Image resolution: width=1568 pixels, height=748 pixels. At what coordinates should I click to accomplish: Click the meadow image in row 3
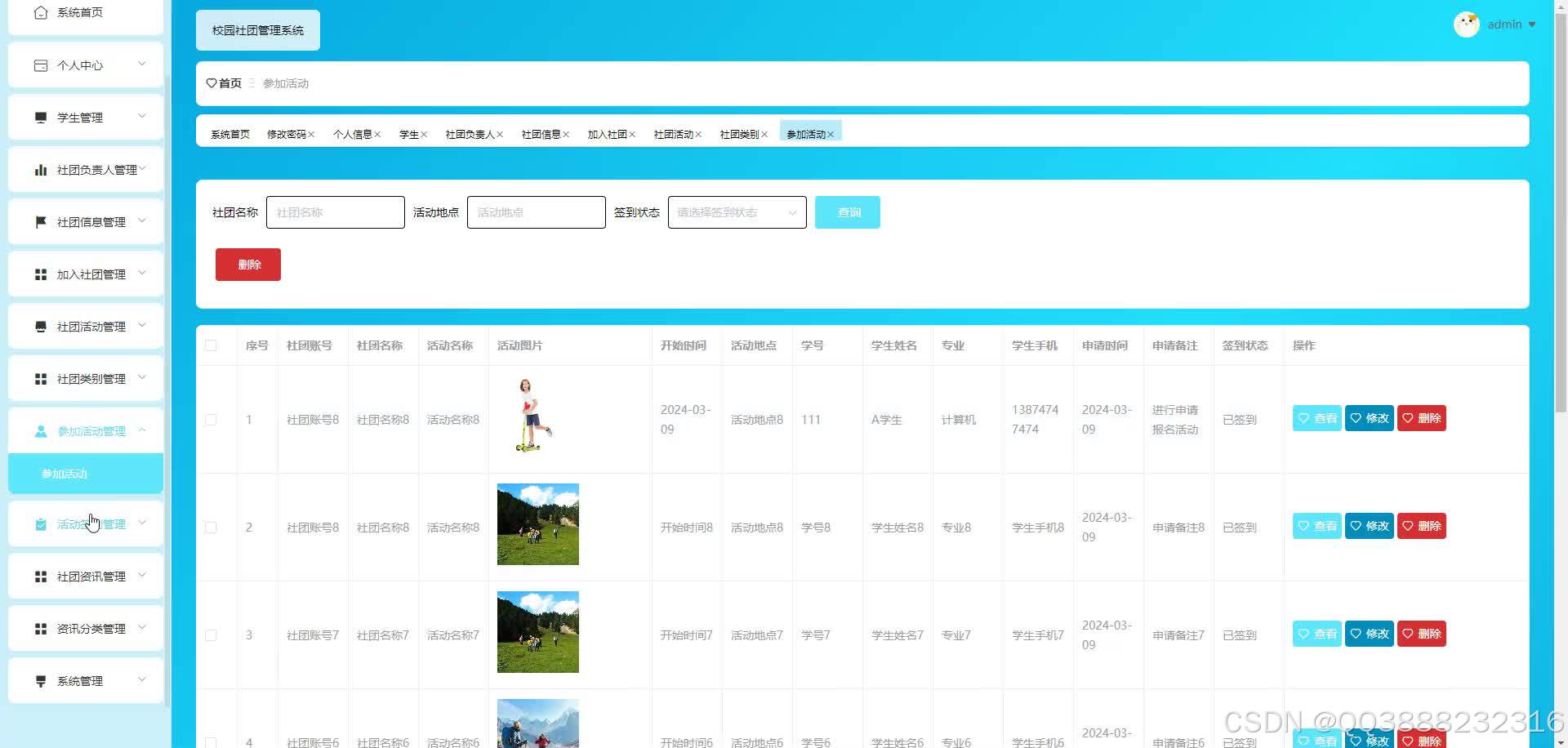[538, 632]
